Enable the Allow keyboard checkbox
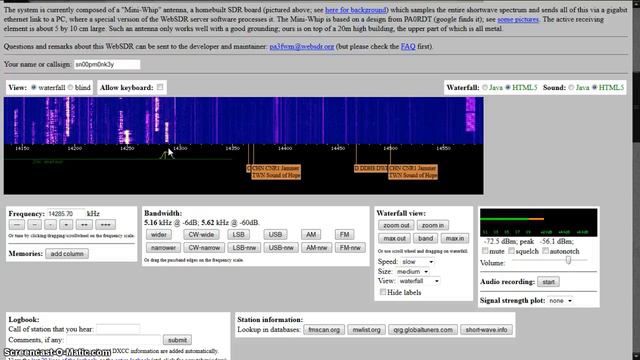 [160, 87]
